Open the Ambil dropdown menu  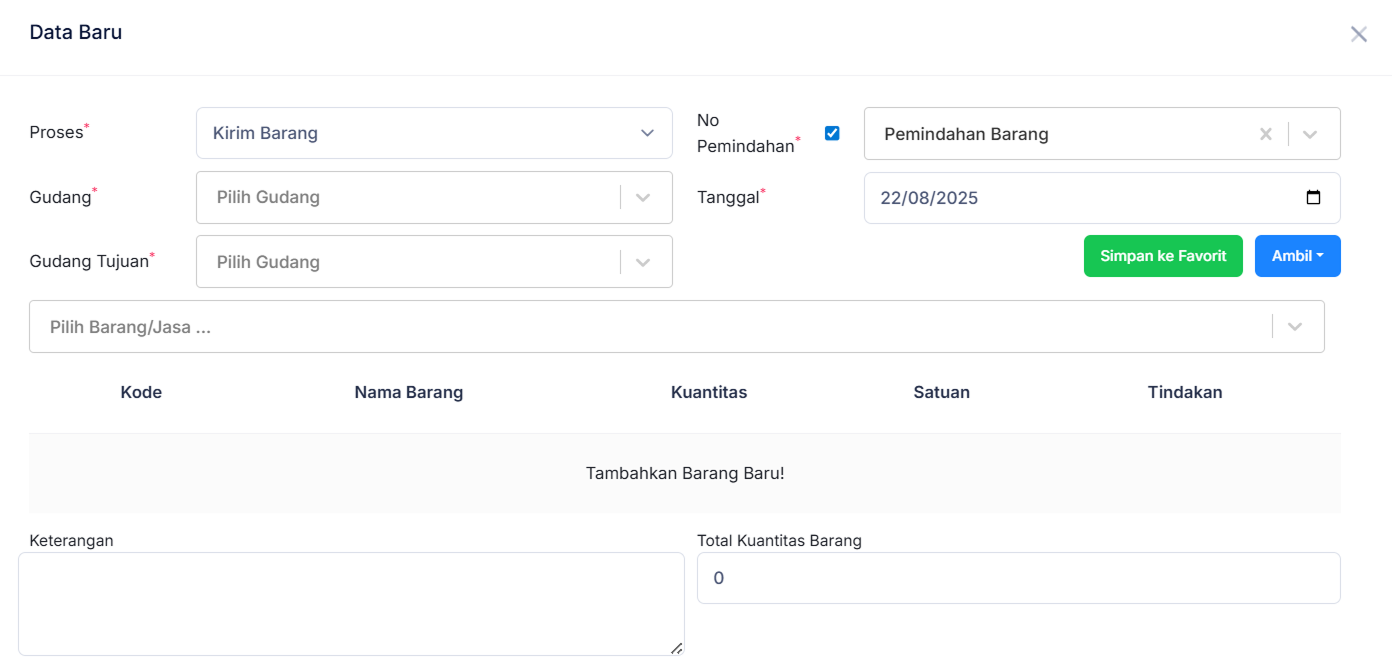tap(1297, 256)
